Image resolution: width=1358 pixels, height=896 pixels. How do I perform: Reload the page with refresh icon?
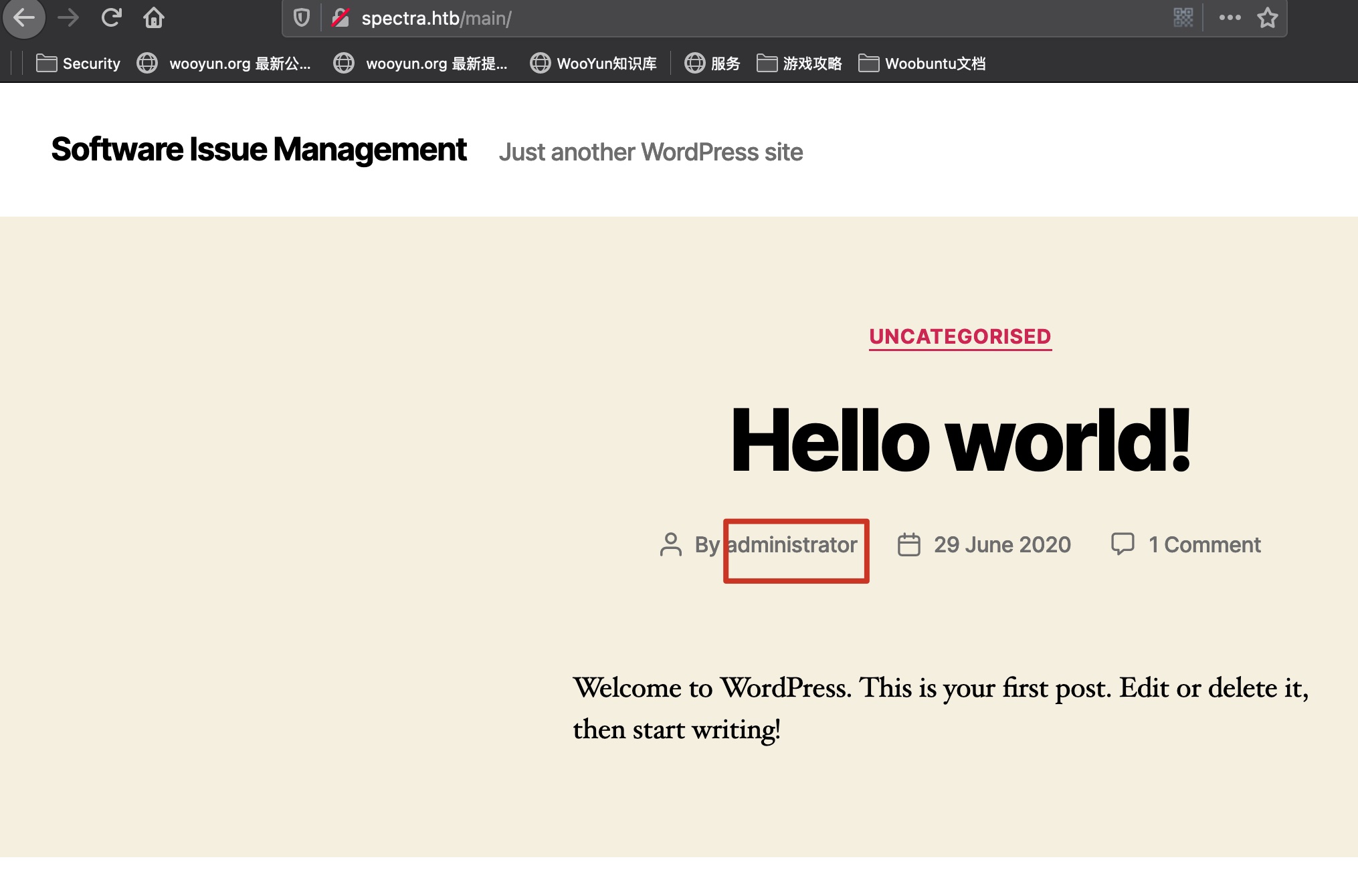pos(111,17)
